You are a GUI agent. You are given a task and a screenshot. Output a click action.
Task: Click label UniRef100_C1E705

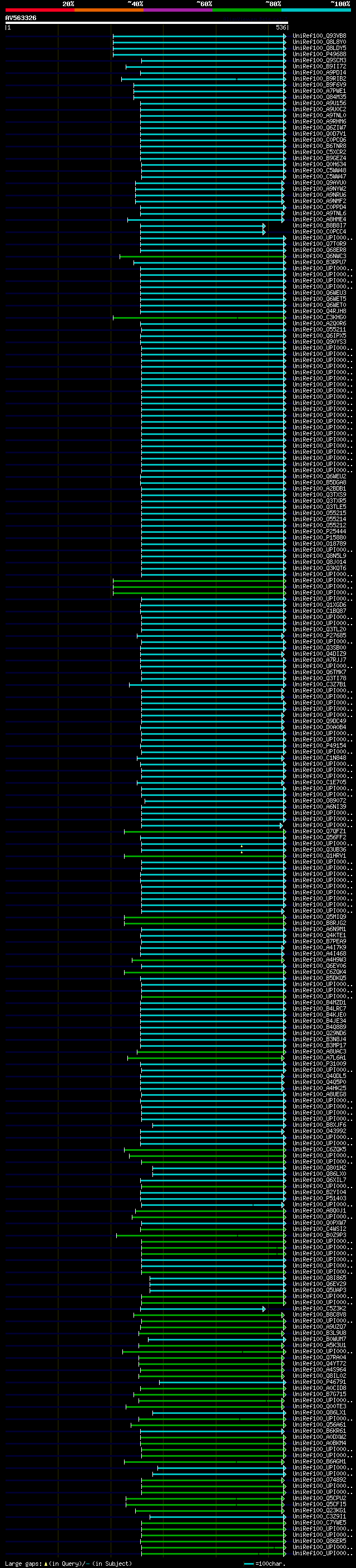click(319, 782)
